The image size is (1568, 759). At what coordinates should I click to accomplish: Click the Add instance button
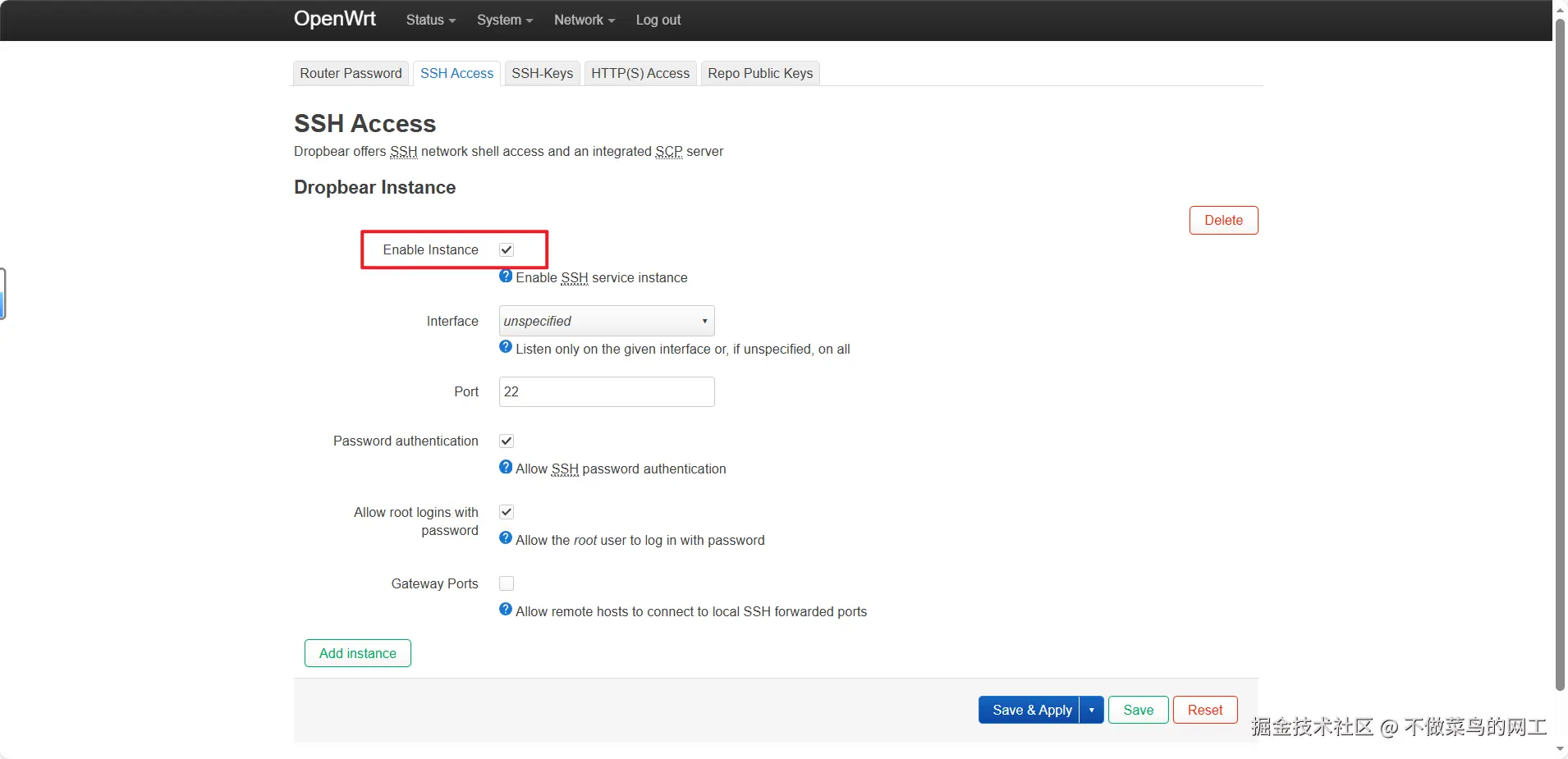pyautogui.click(x=358, y=653)
